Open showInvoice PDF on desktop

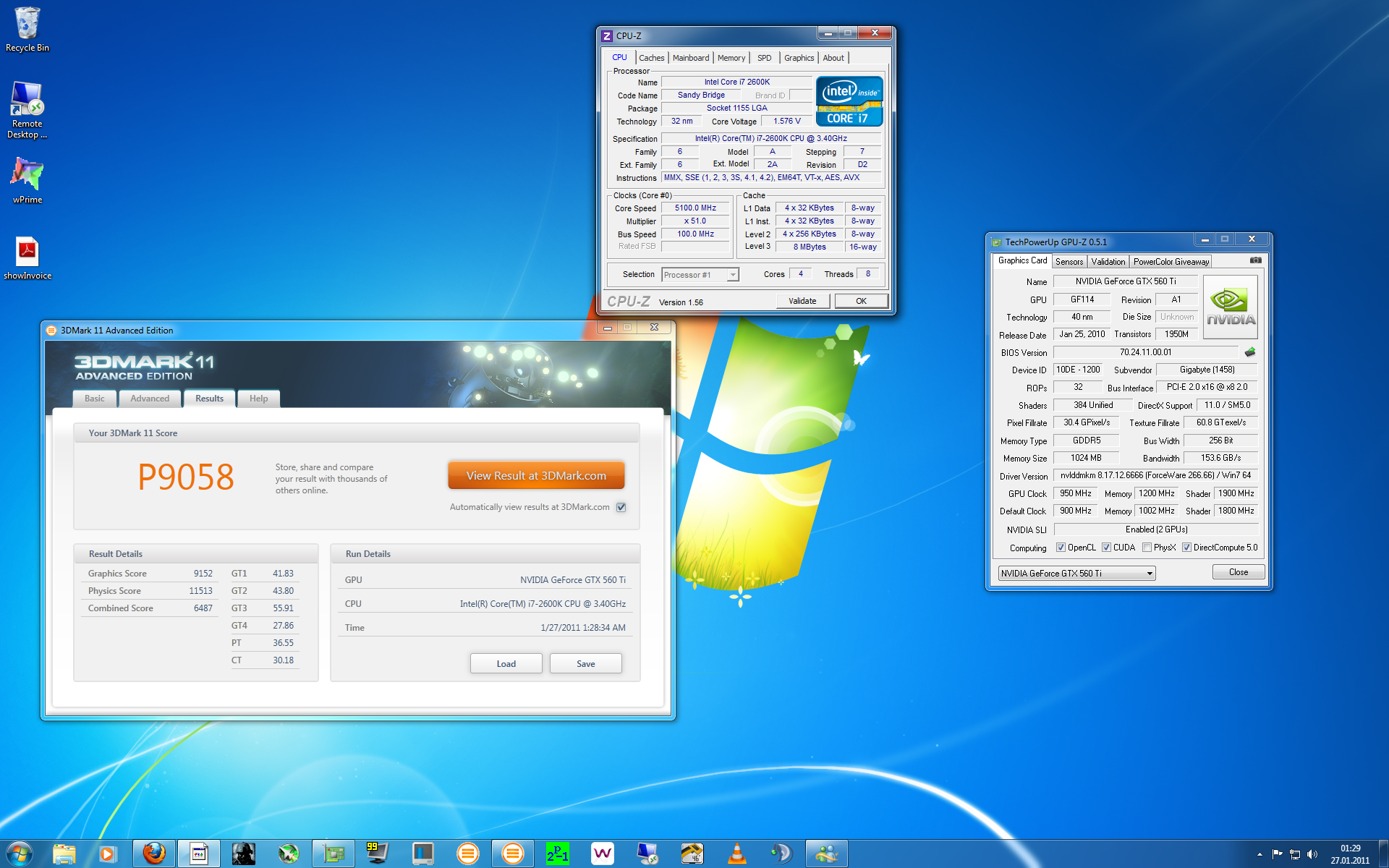coord(27,258)
